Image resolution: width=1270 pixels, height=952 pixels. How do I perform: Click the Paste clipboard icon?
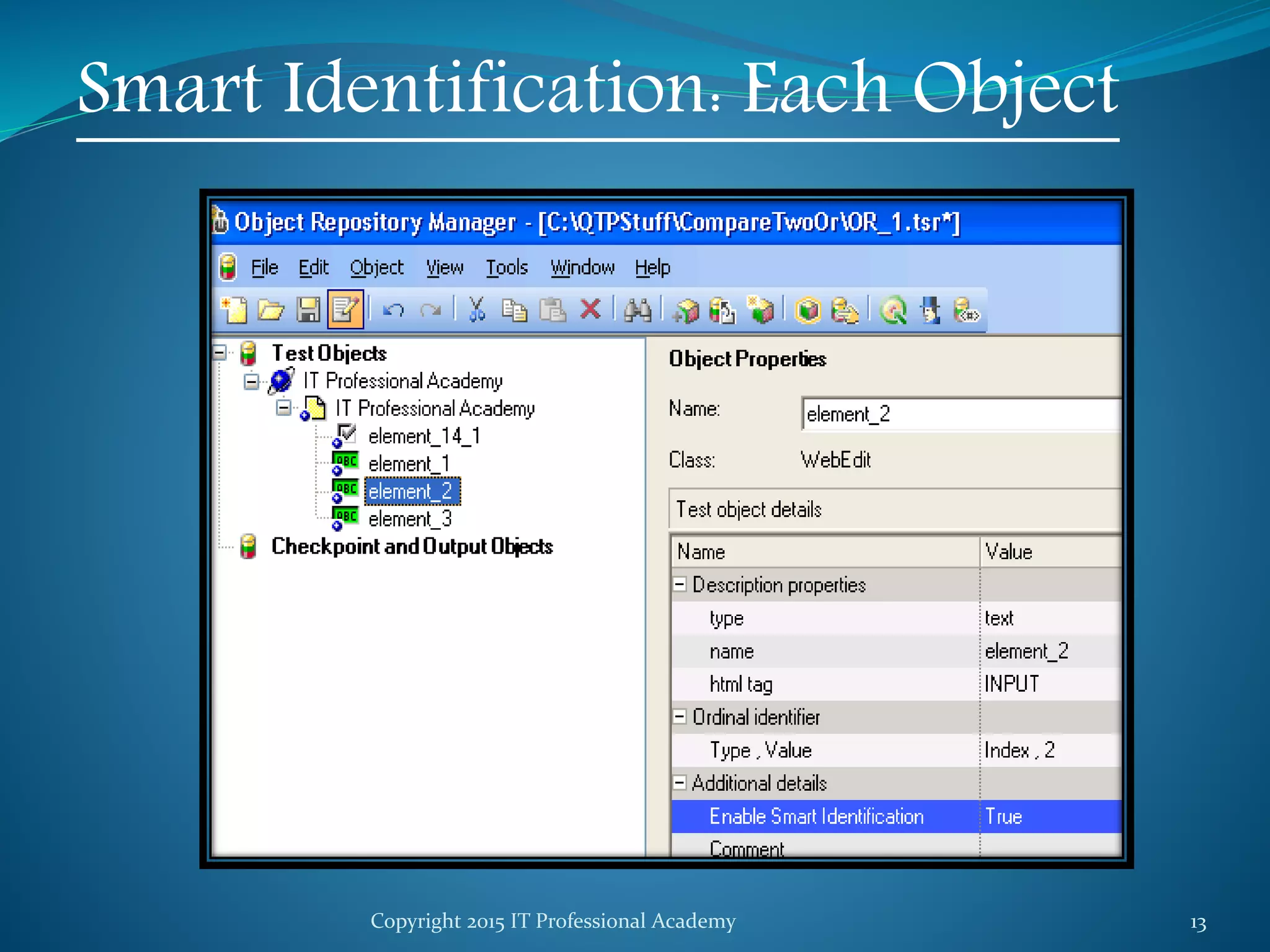click(x=553, y=310)
